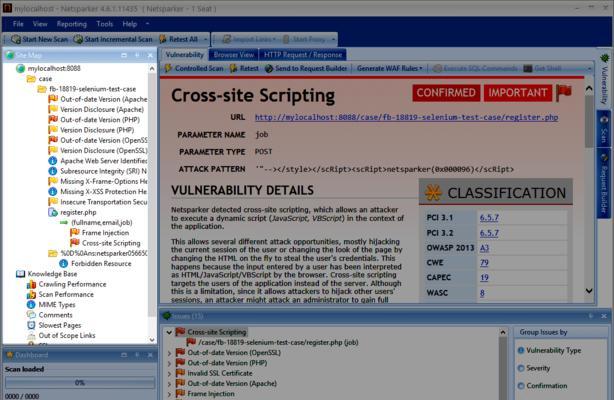Expand the Out-of-date Version (PHP) issue group
The image size is (614, 400).
tap(169, 363)
